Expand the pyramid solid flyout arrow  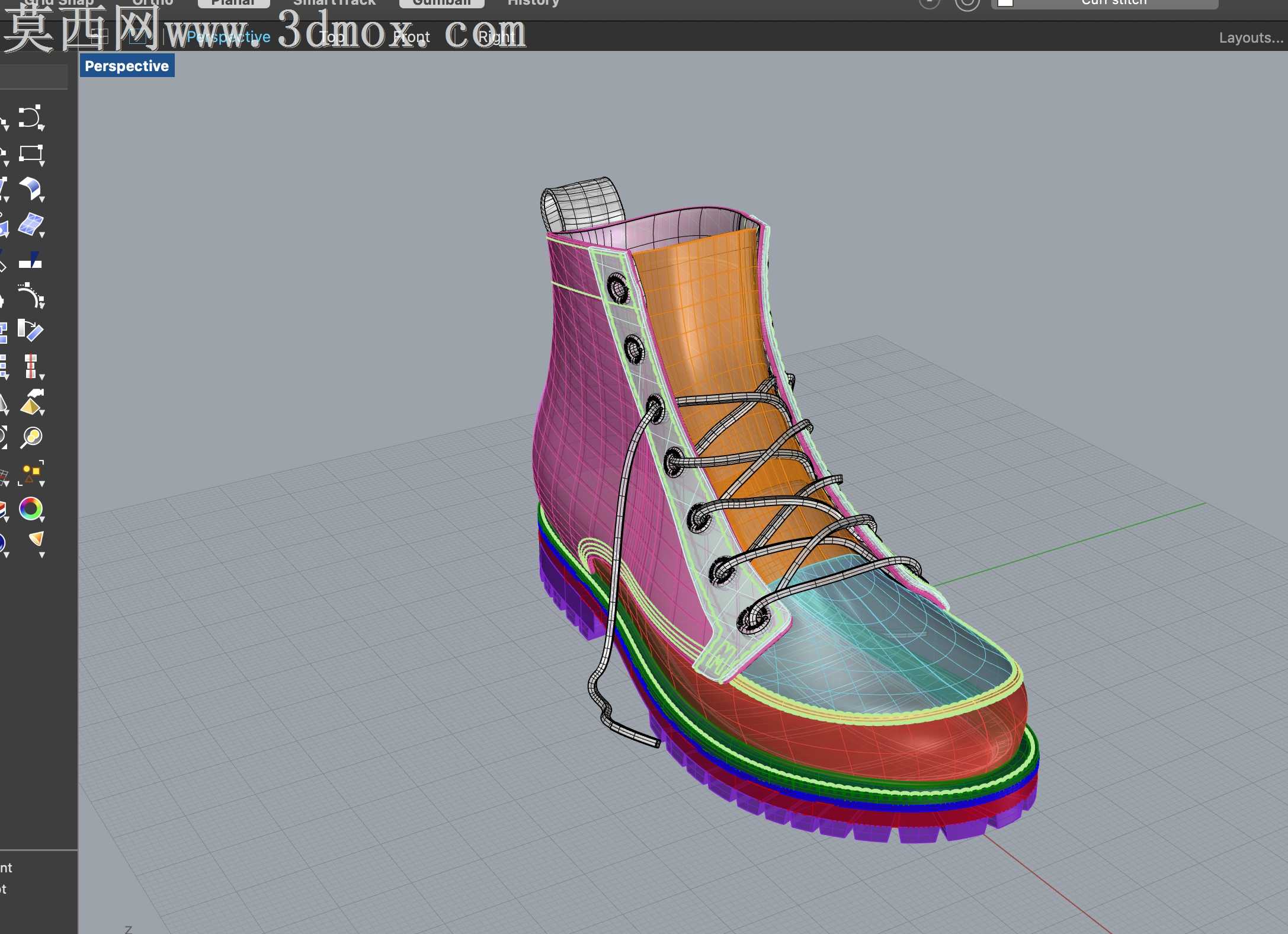coord(42,412)
